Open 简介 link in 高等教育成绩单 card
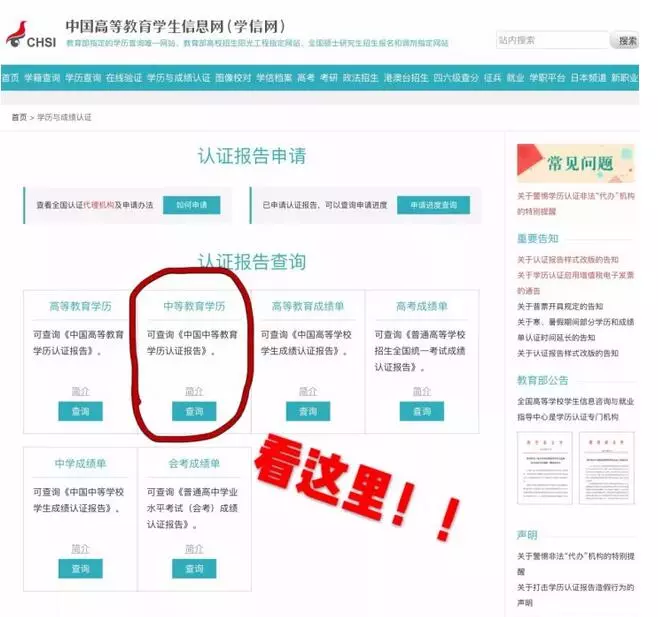The height and width of the screenshot is (617, 658). pos(308,391)
